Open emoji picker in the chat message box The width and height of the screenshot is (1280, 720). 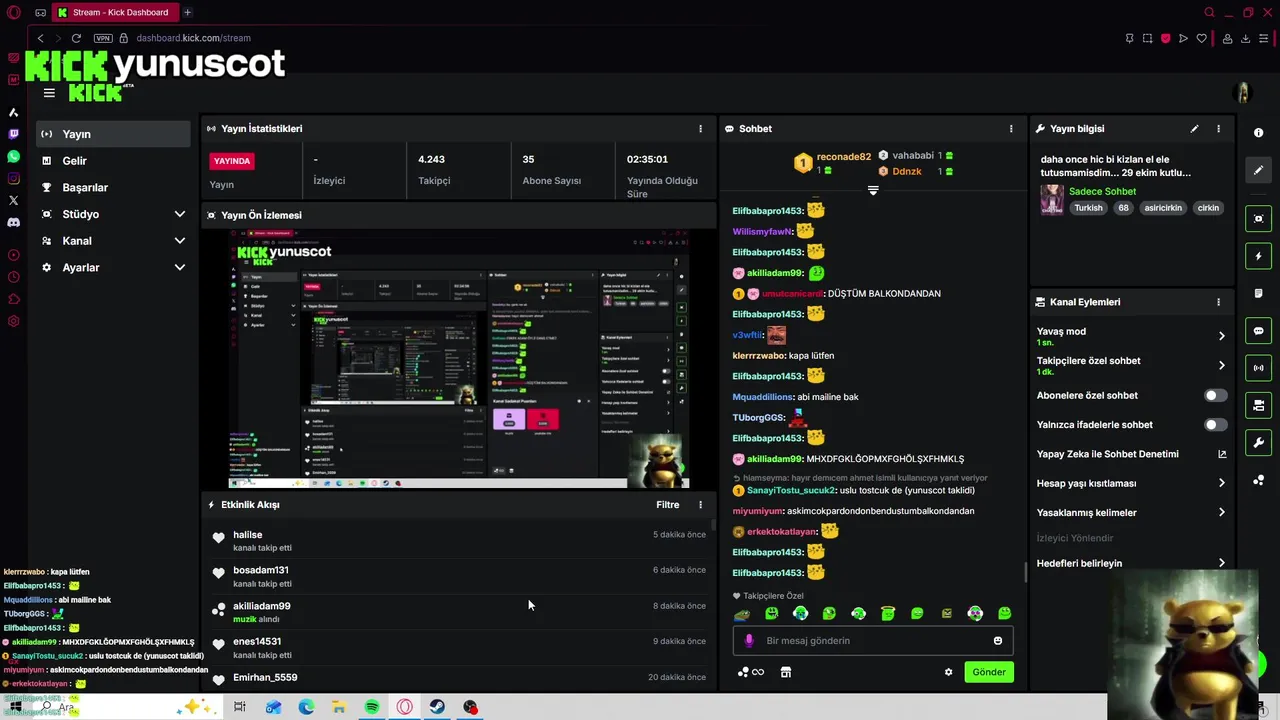(997, 641)
